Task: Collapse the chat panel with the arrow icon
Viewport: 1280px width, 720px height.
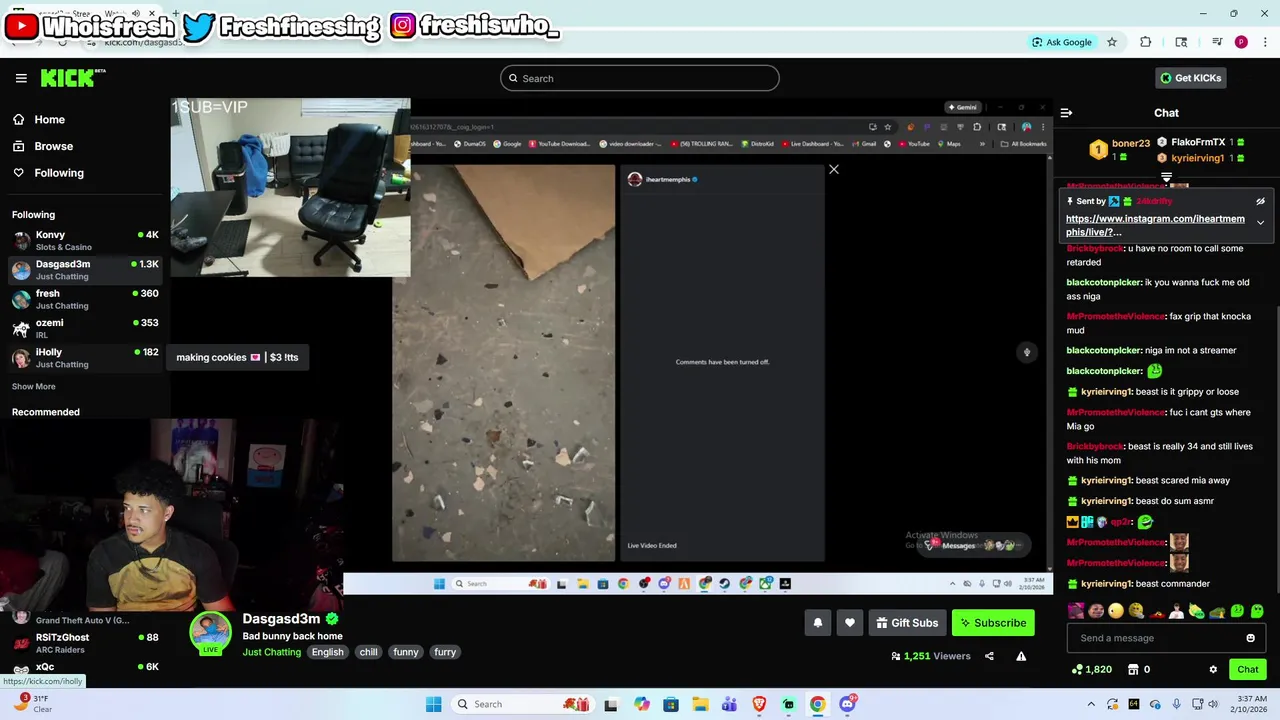Action: point(1066,113)
